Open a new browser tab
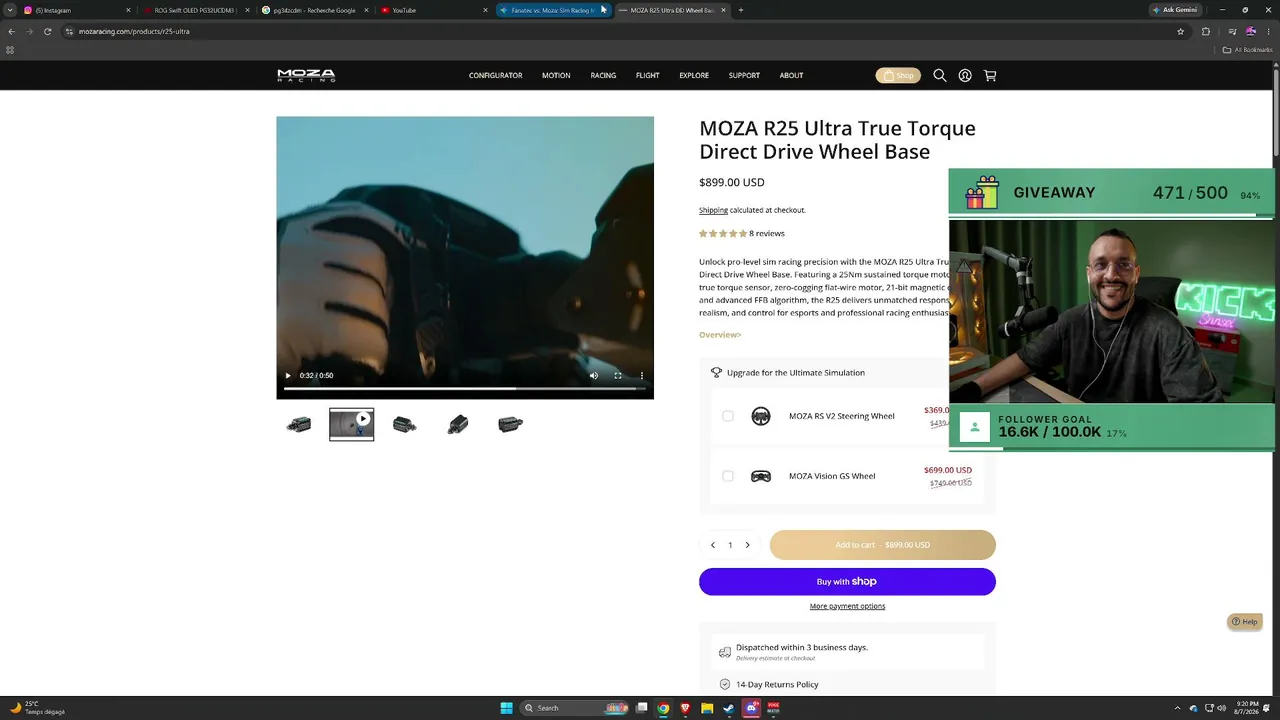Screen dimensions: 1280x720 coord(740,10)
